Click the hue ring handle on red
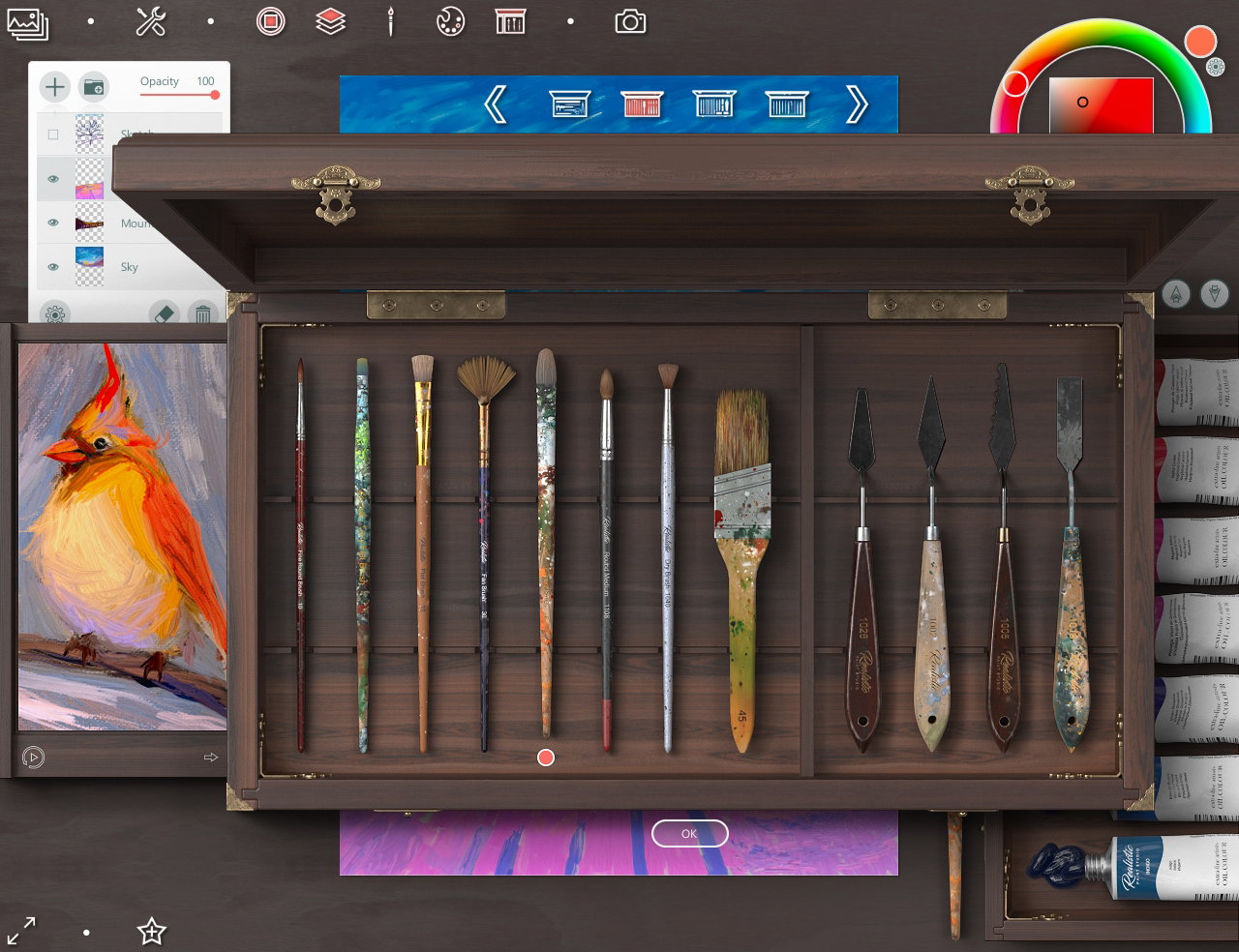The height and width of the screenshot is (952, 1239). (1015, 83)
